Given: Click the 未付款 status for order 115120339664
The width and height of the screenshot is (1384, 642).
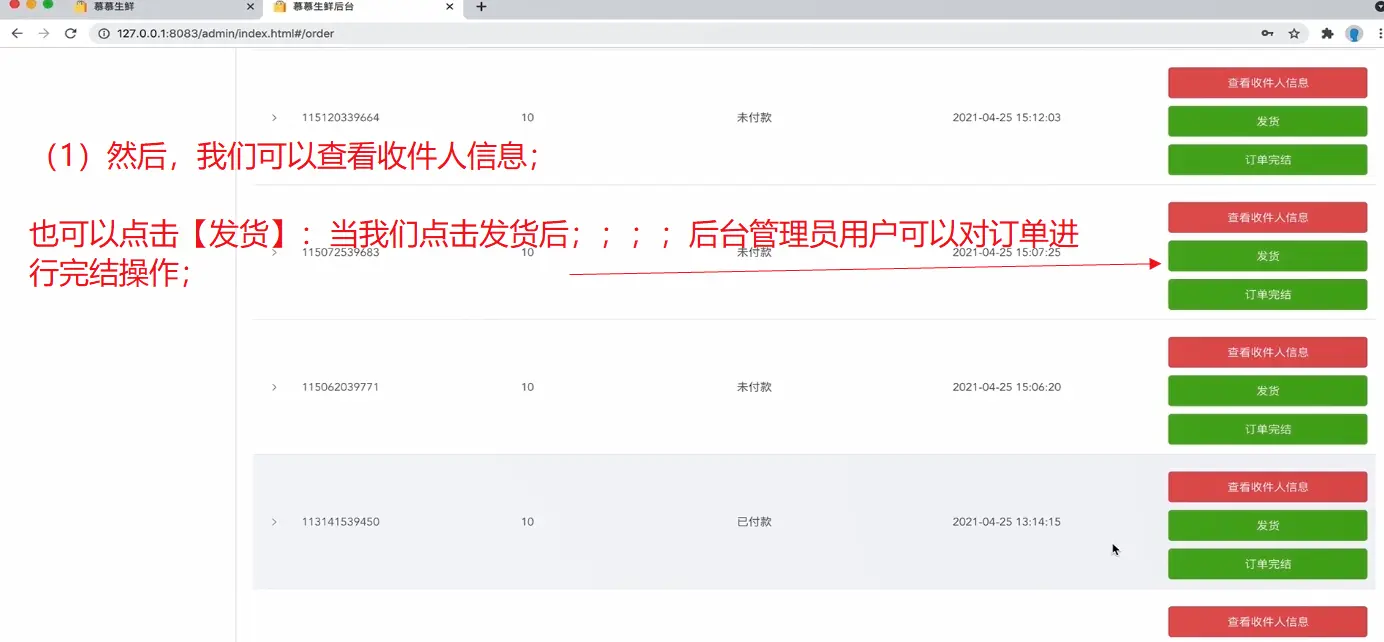Looking at the screenshot, I should pyautogui.click(x=754, y=118).
